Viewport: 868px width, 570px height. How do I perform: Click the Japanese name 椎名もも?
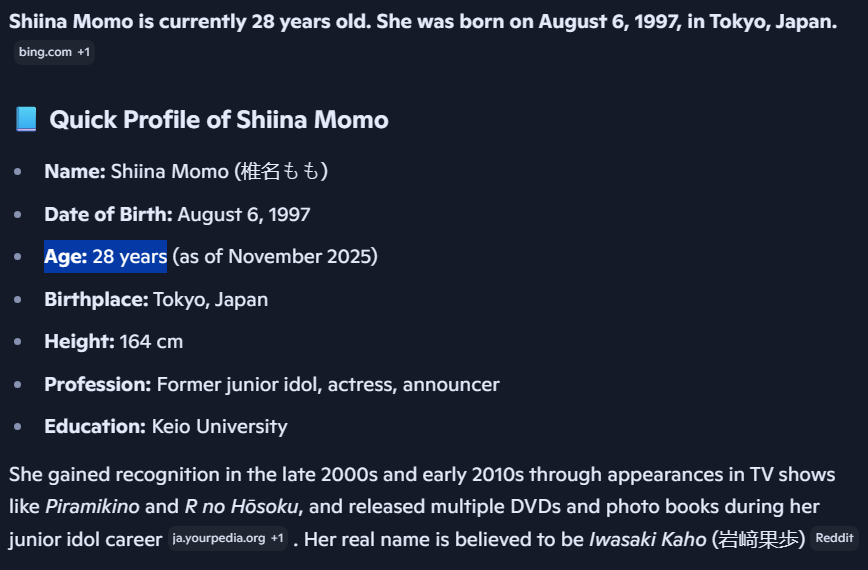coord(282,172)
